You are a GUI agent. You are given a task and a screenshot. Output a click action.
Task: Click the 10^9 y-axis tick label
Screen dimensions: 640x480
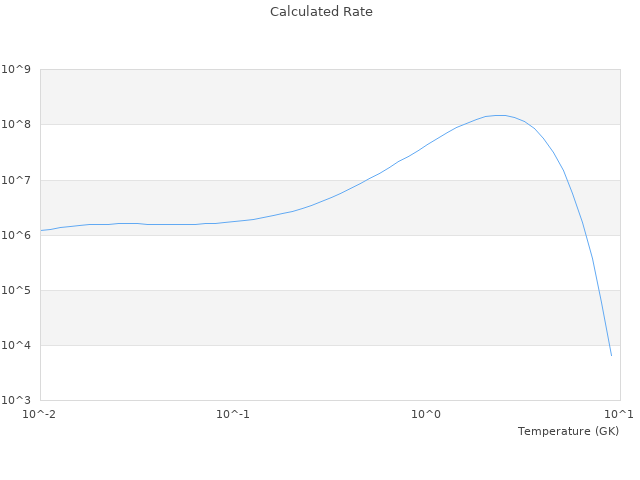click(x=16, y=69)
